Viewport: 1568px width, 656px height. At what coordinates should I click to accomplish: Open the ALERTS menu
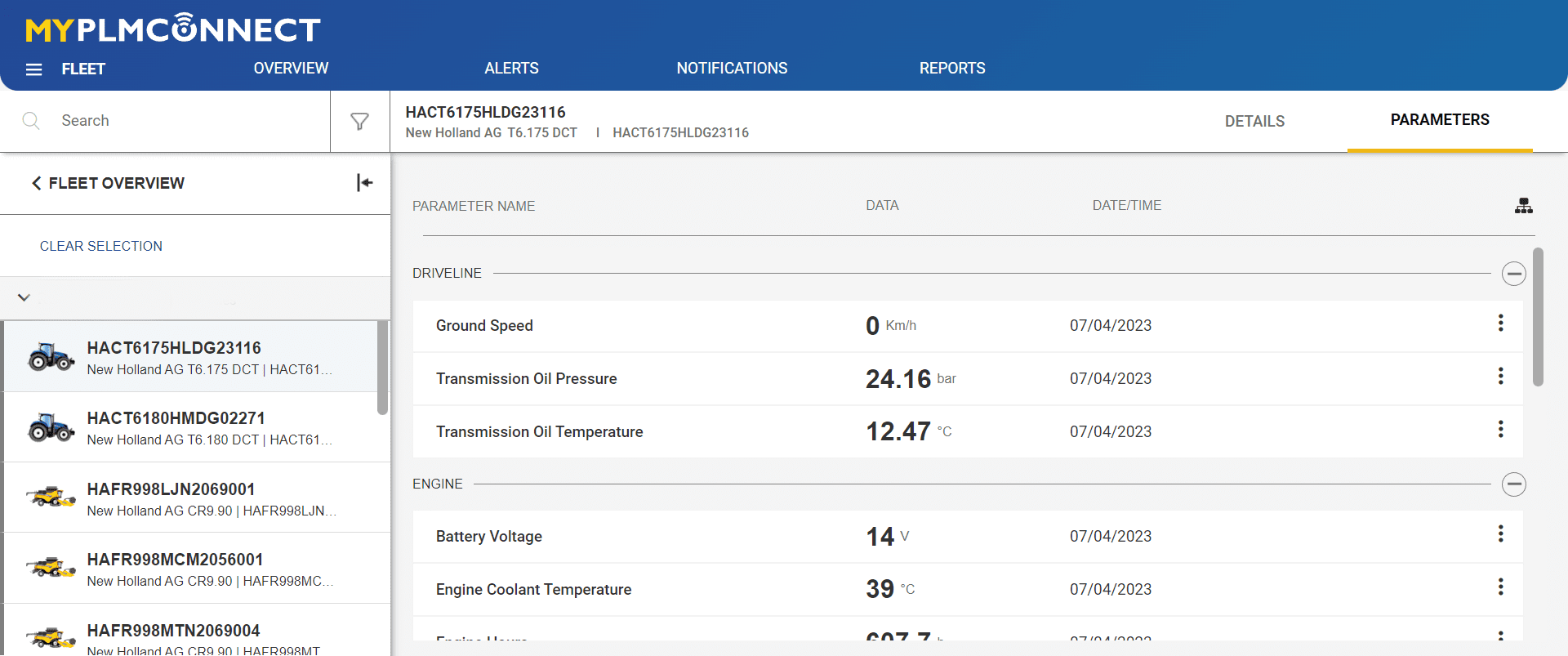point(511,69)
